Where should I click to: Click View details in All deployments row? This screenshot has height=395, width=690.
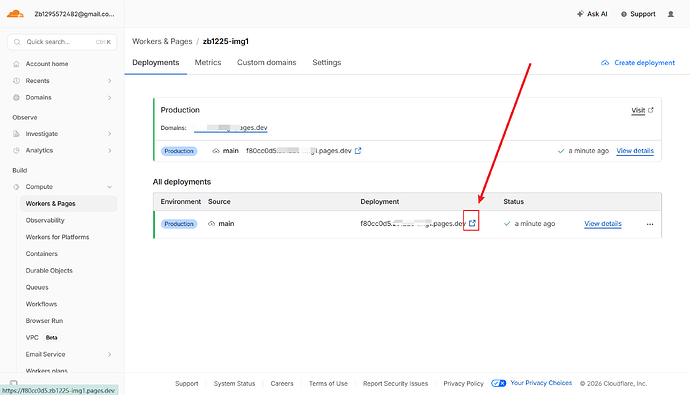point(603,223)
